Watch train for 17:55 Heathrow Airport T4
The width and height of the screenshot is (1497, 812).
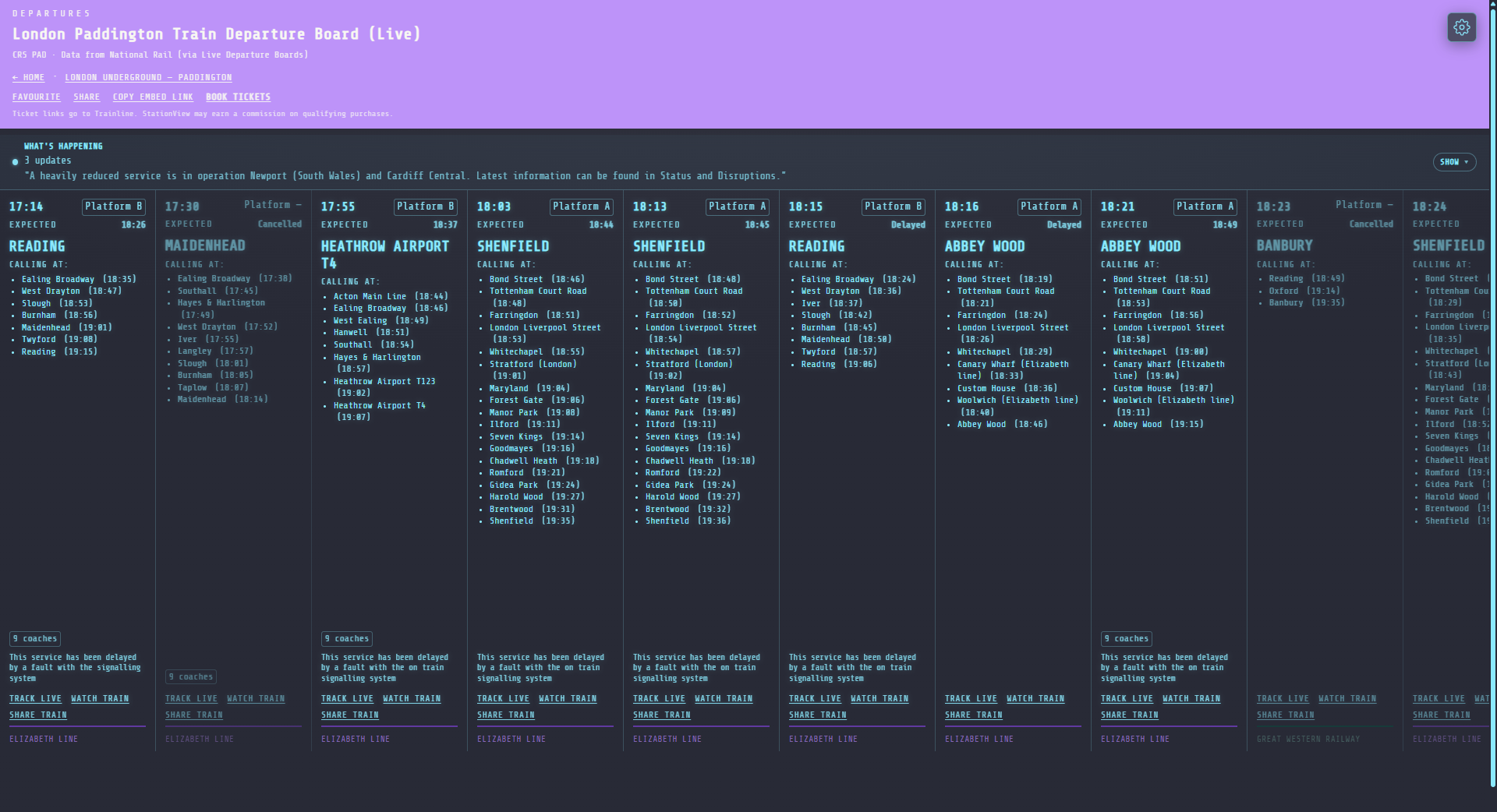(x=412, y=698)
